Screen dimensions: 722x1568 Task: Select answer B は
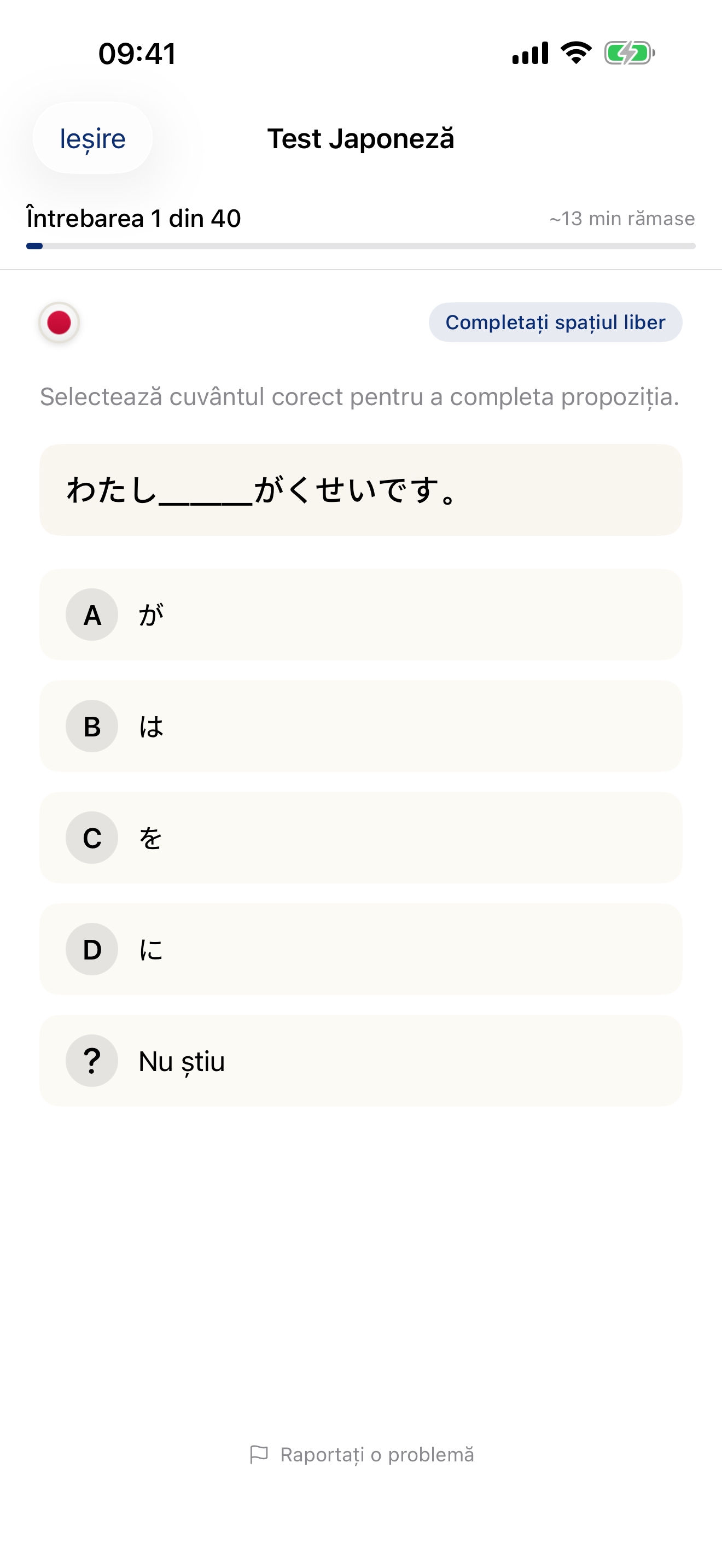pyautogui.click(x=360, y=726)
